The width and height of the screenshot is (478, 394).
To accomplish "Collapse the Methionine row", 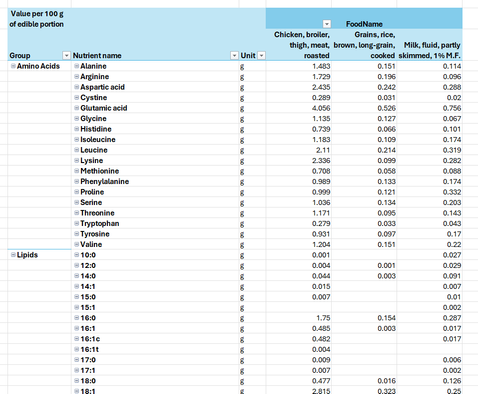I will pos(77,171).
